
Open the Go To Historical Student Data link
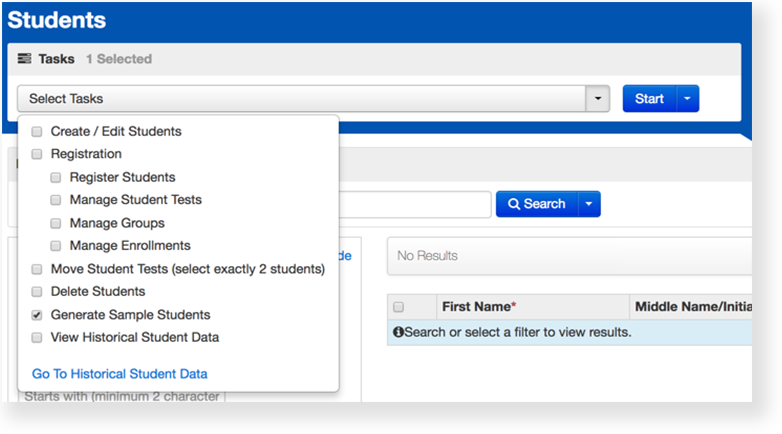[120, 374]
